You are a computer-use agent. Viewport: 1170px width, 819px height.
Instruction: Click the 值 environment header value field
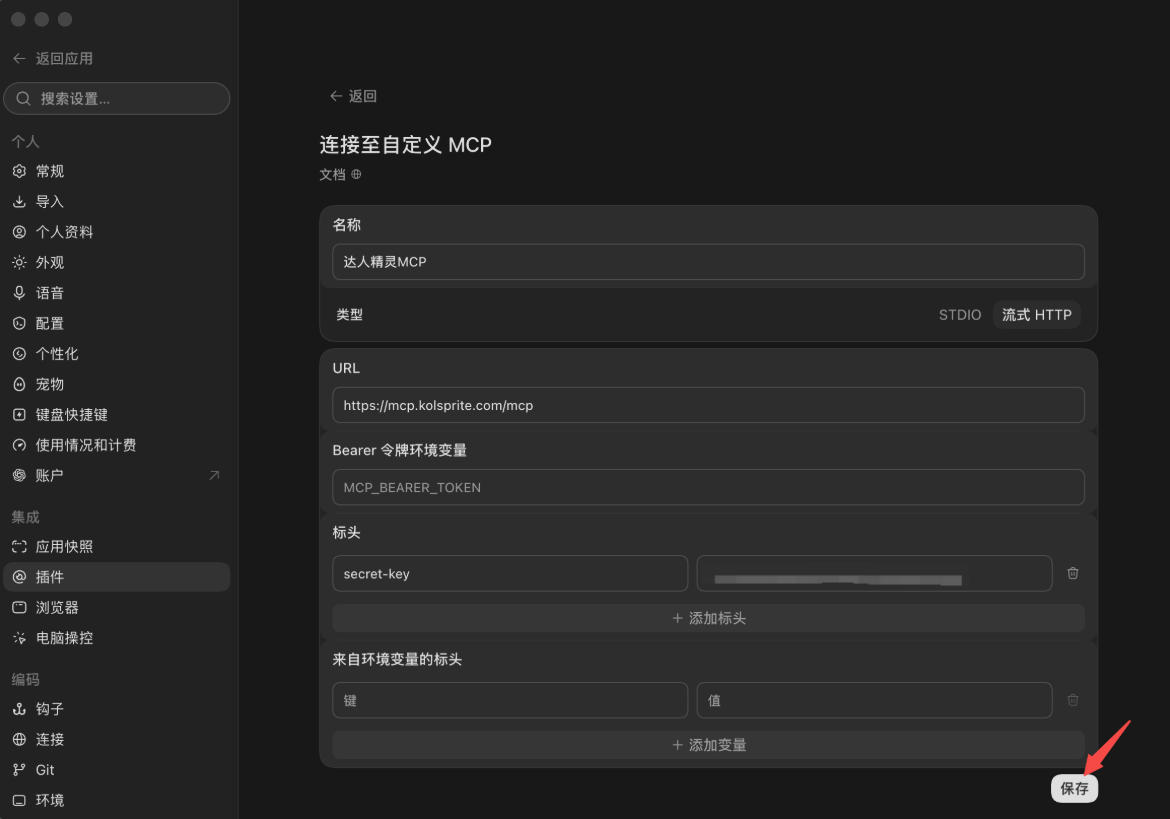(875, 700)
